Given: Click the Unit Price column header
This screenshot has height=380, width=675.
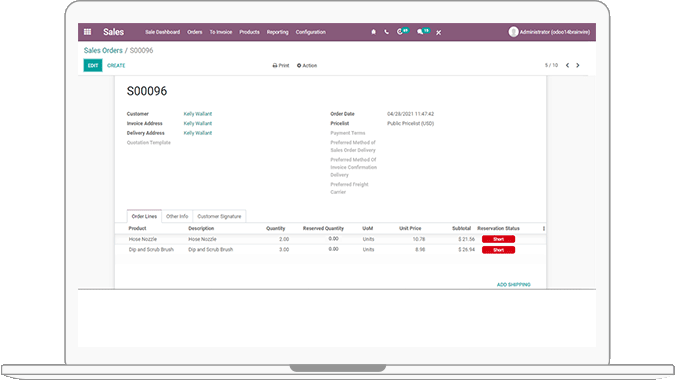Looking at the screenshot, I should (410, 229).
